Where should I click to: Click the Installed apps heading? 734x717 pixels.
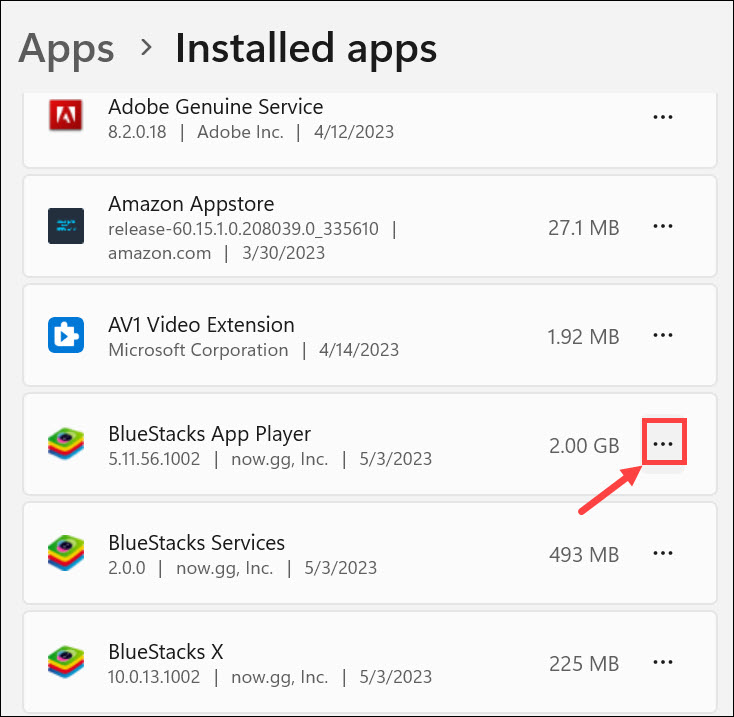tap(306, 48)
